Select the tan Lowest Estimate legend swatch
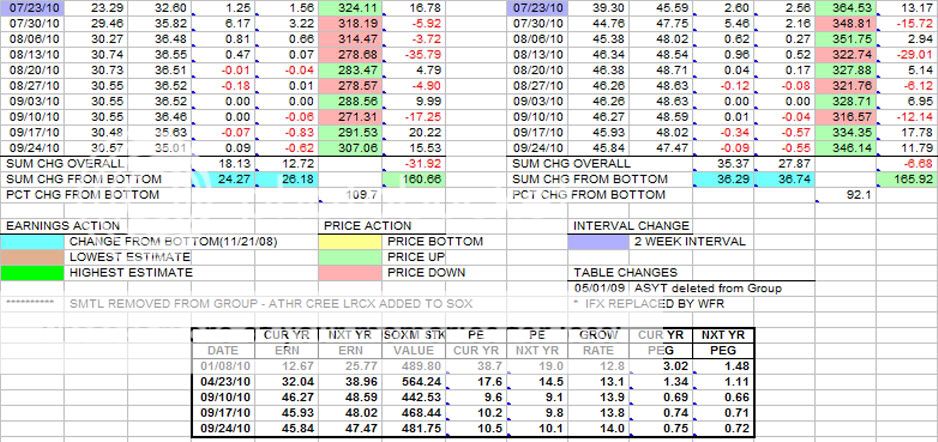This screenshot has height=442, width=938. (x=32, y=257)
